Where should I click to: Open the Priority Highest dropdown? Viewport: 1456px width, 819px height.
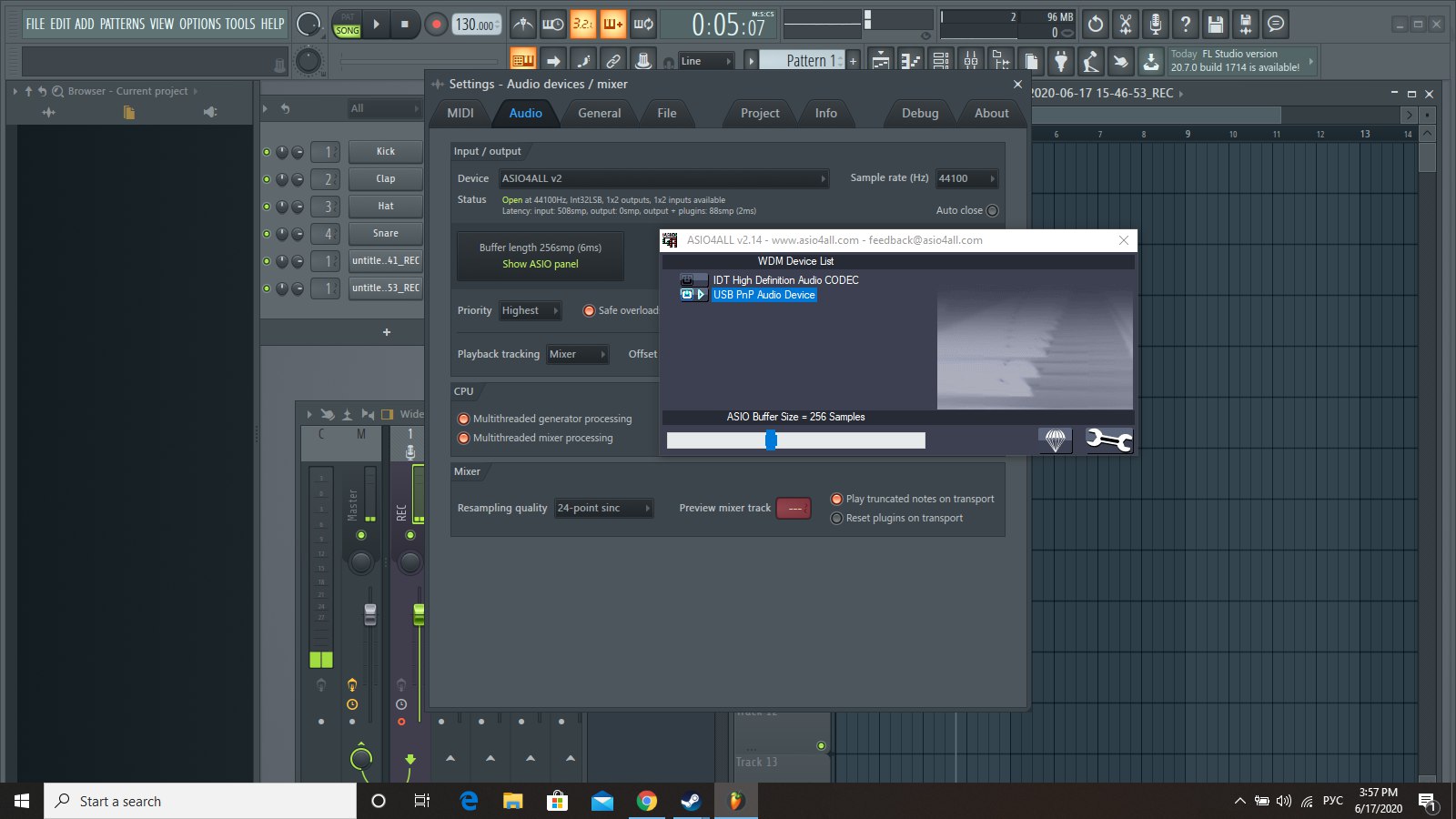[x=531, y=310]
